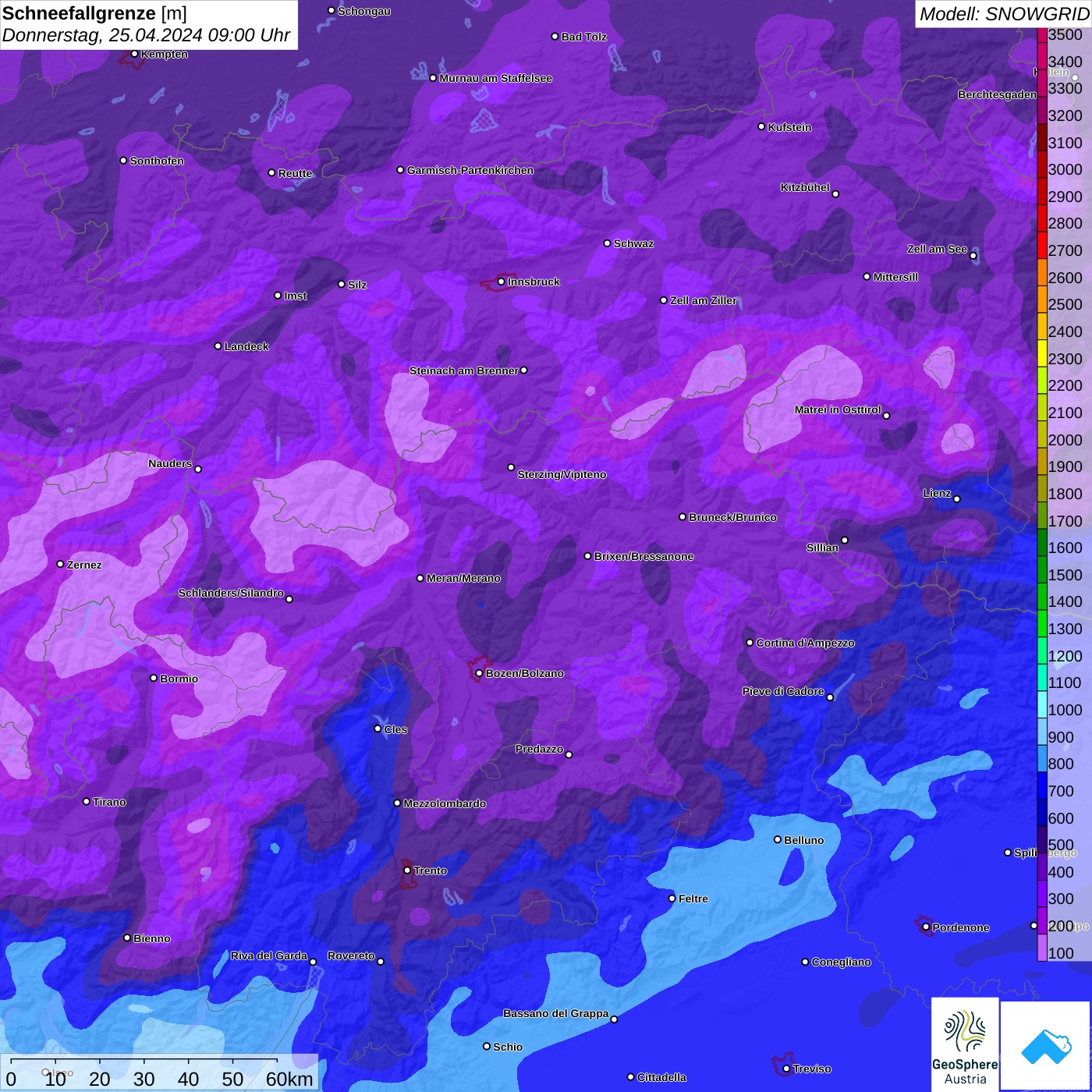Click the Tirano label

pyautogui.click(x=109, y=802)
